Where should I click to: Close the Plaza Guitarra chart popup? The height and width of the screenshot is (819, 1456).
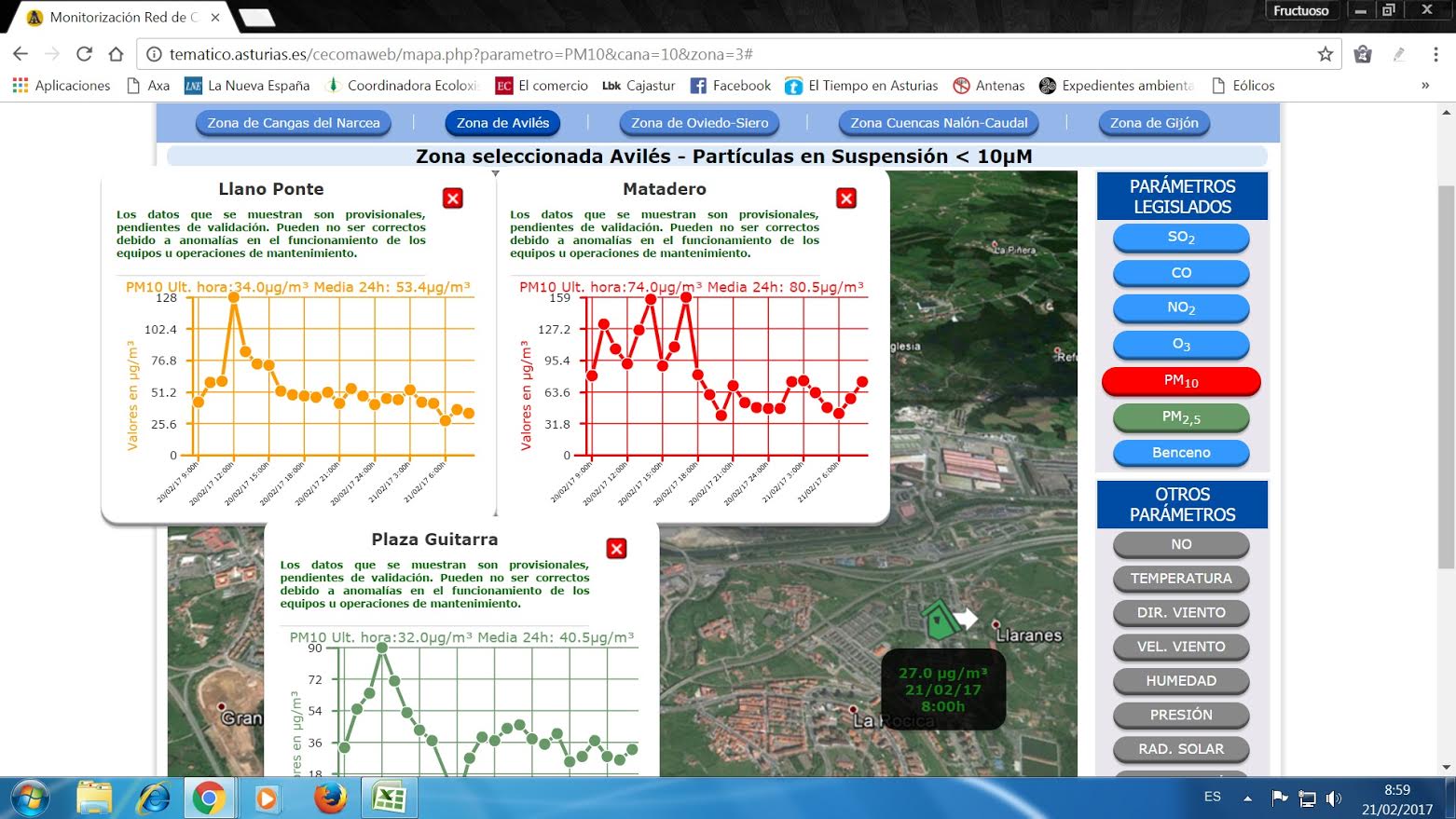pyautogui.click(x=616, y=549)
